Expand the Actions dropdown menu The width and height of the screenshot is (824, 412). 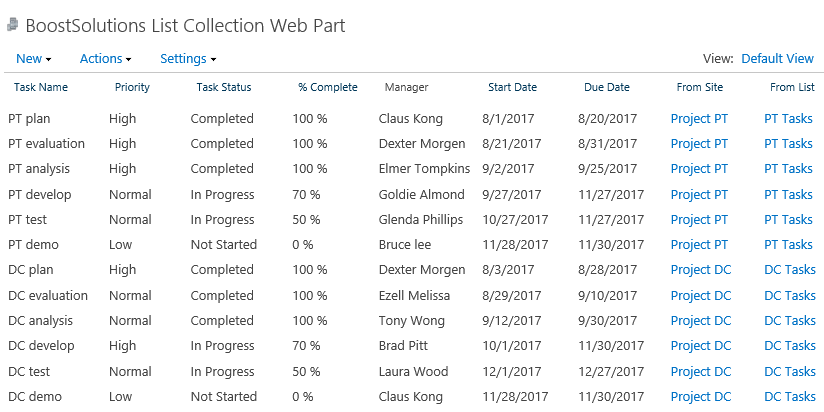pos(105,59)
